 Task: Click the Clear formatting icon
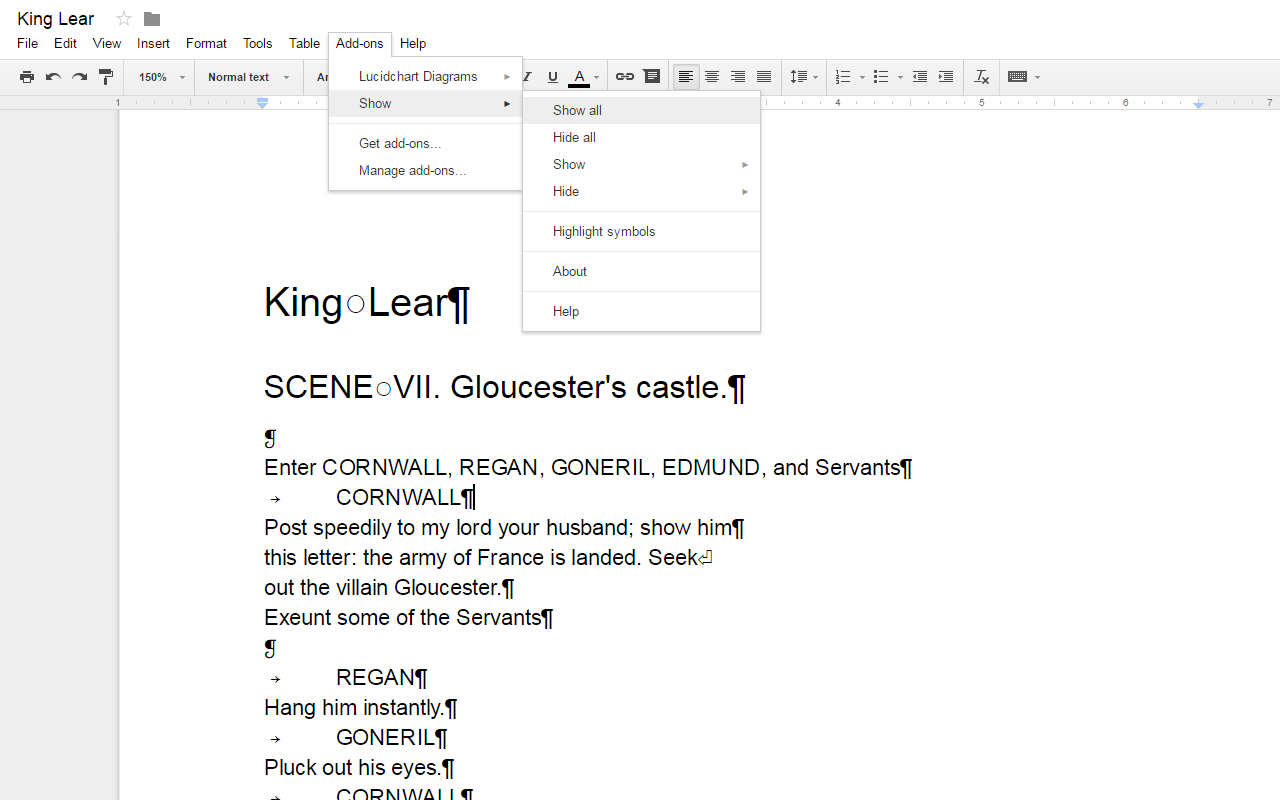[982, 77]
